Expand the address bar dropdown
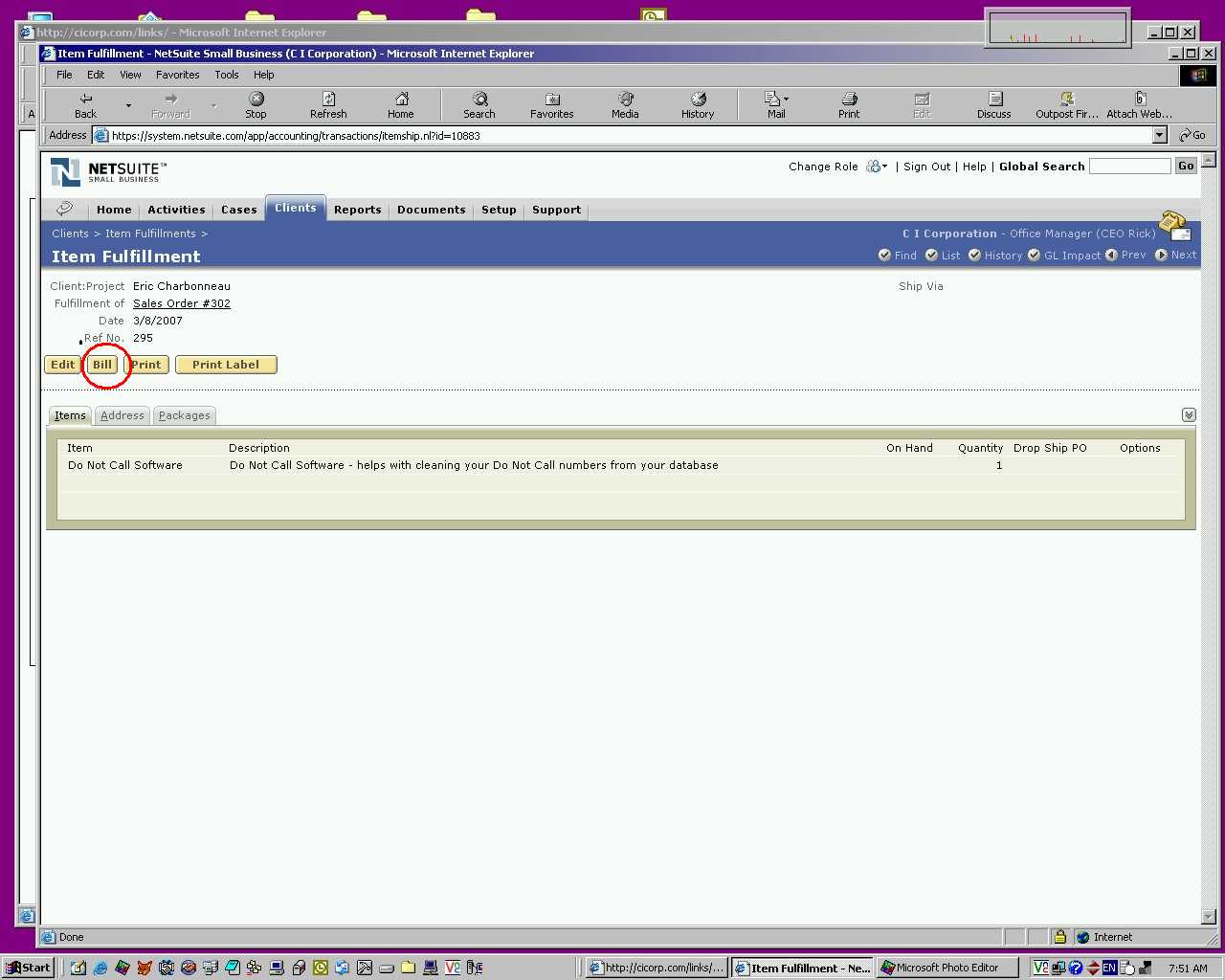This screenshot has height=980, width=1225. (1159, 135)
